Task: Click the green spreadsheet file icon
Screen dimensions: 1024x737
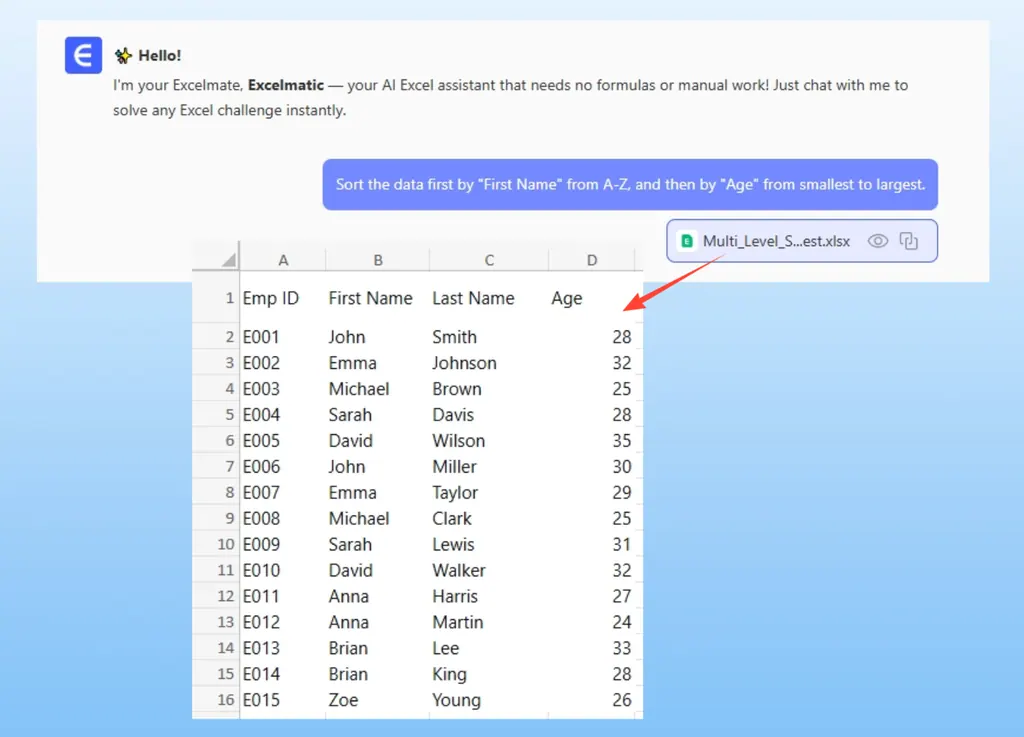Action: pos(686,241)
